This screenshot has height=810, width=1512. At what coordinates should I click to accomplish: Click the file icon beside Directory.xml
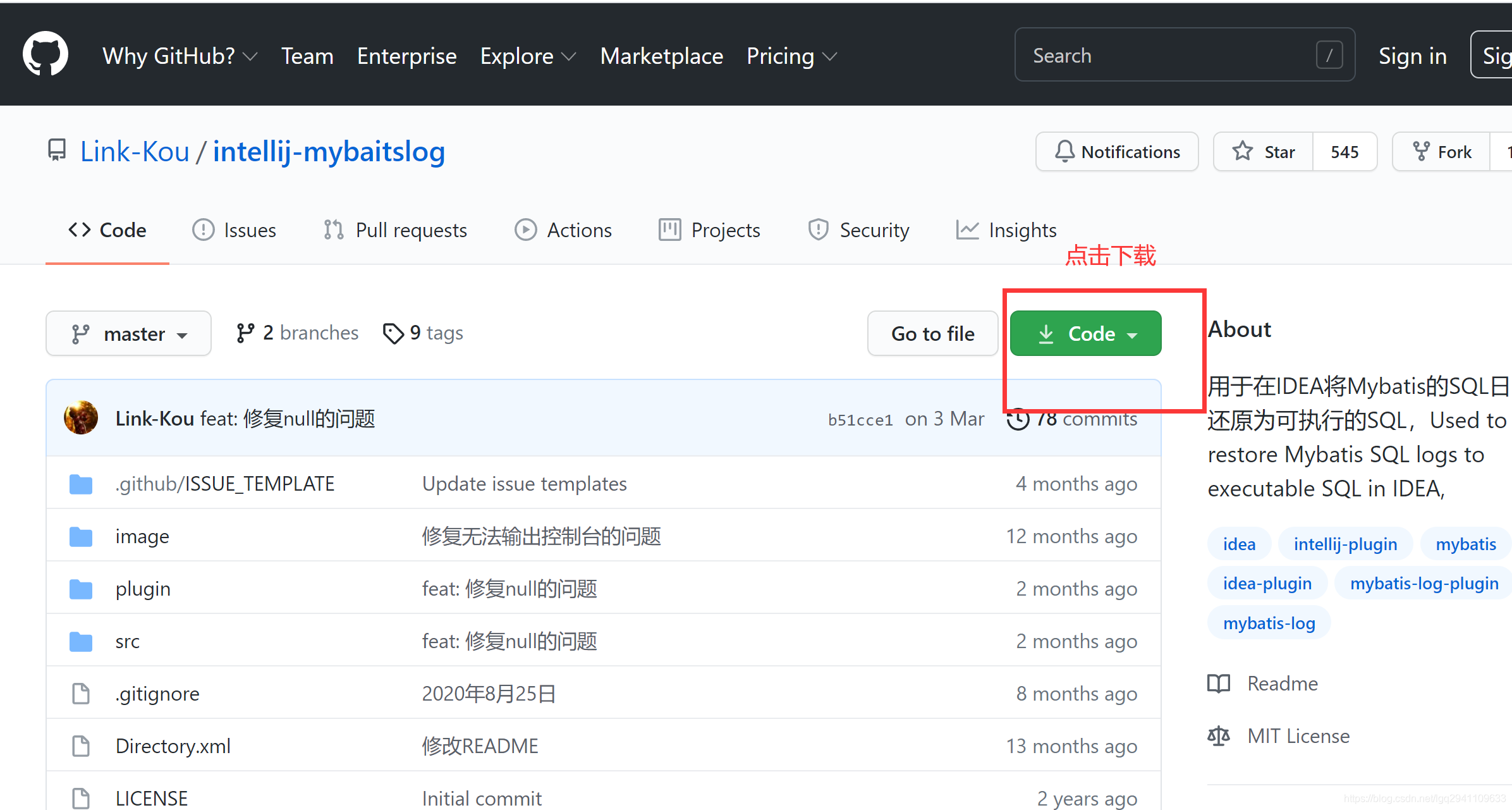pos(81,746)
